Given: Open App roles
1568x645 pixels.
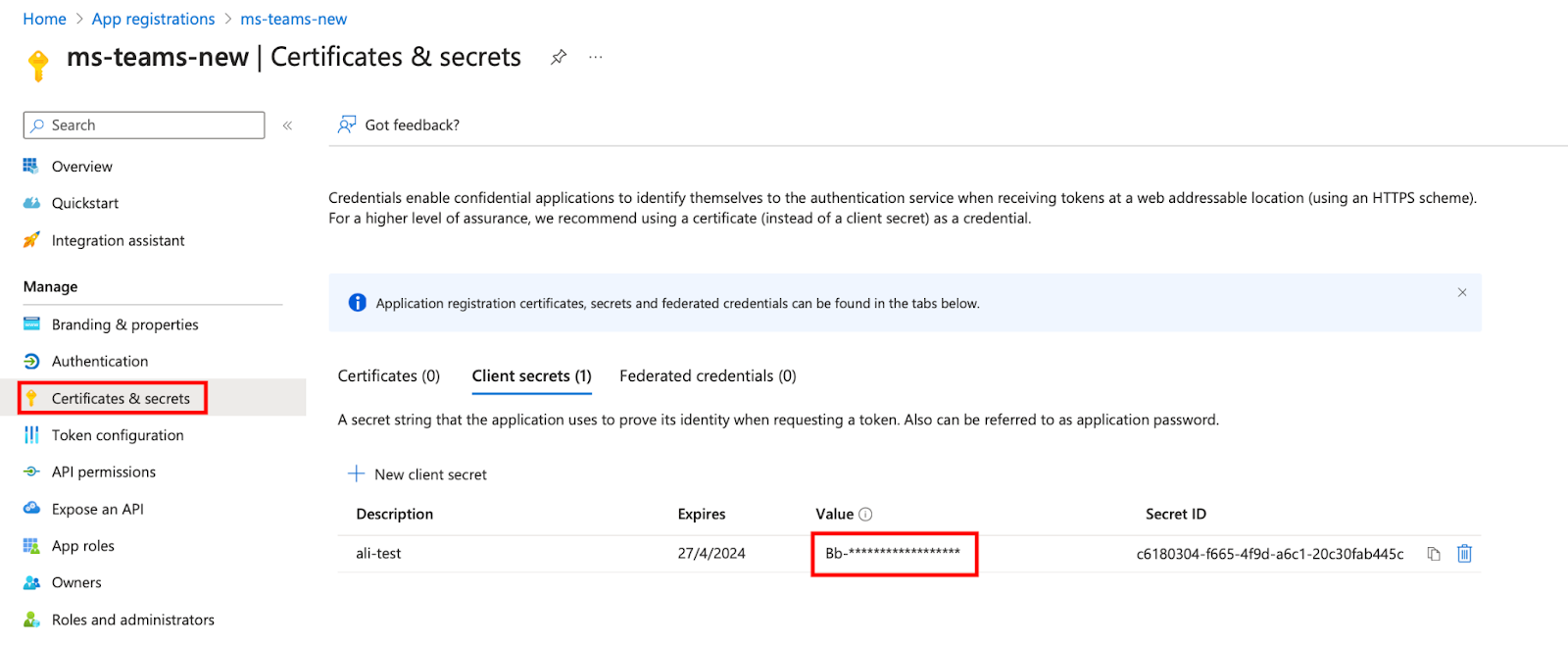Looking at the screenshot, I should click(83, 546).
